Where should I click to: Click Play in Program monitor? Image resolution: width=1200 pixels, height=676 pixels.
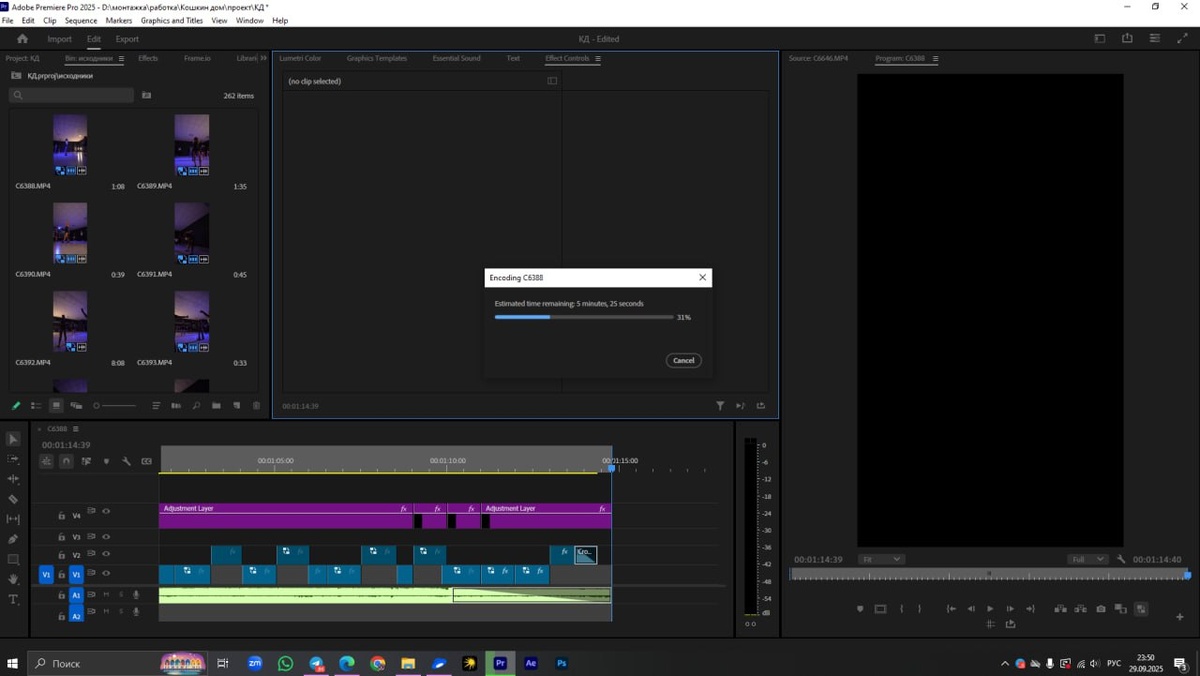990,609
